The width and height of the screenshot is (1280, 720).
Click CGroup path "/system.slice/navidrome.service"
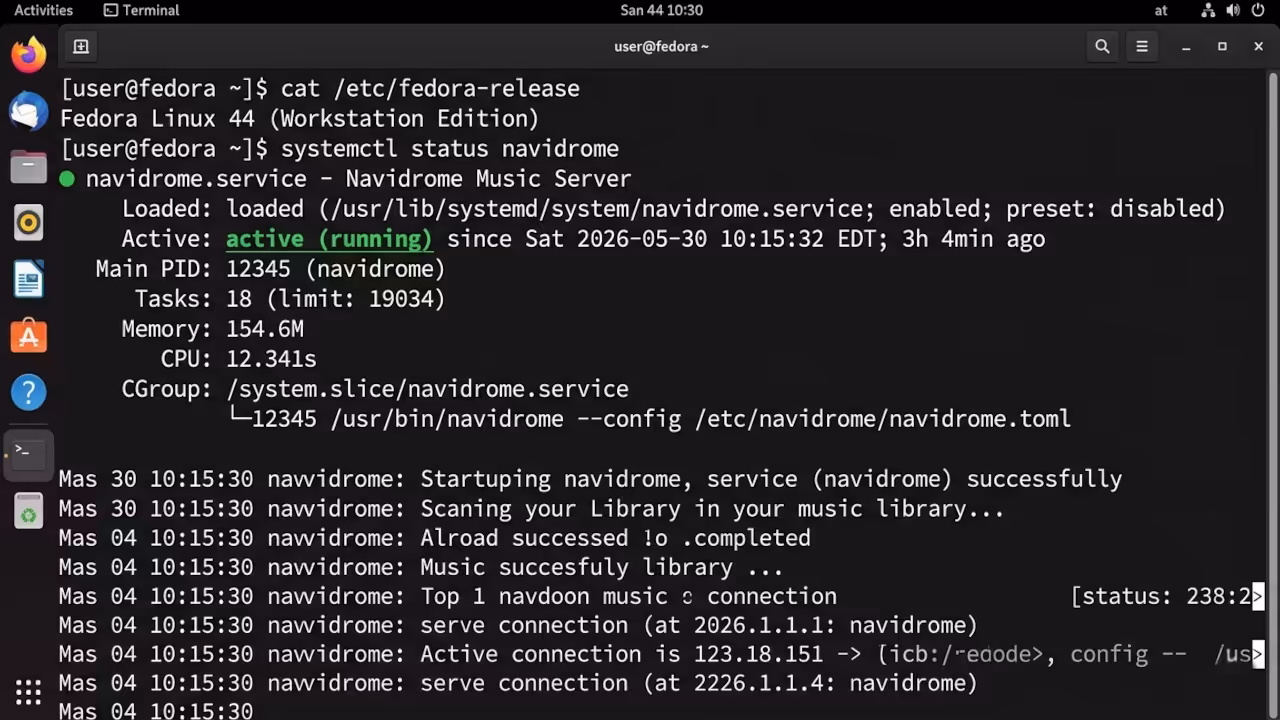pos(427,389)
